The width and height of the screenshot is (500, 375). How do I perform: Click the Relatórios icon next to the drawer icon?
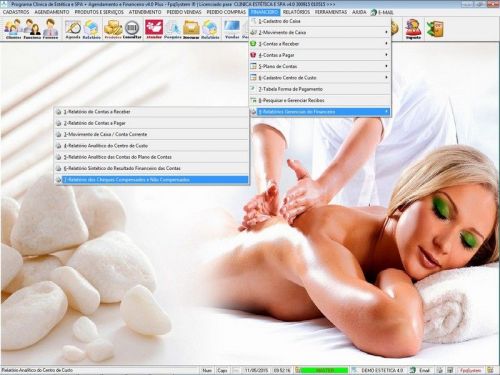pos(210,29)
